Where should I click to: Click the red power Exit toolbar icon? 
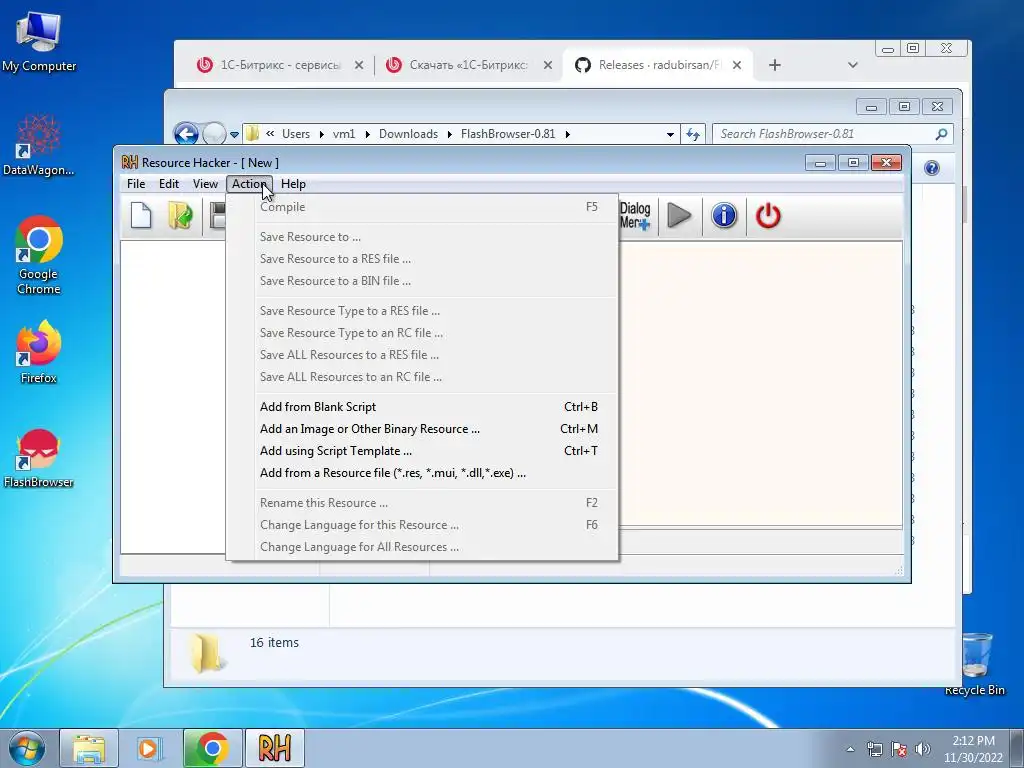768,216
